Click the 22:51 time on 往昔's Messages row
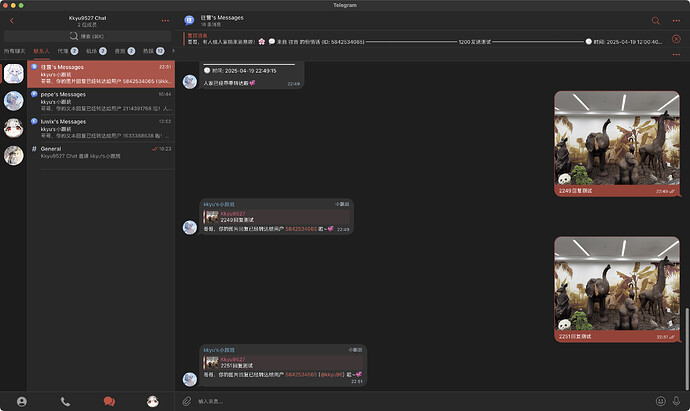690x411 pixels. click(165, 67)
